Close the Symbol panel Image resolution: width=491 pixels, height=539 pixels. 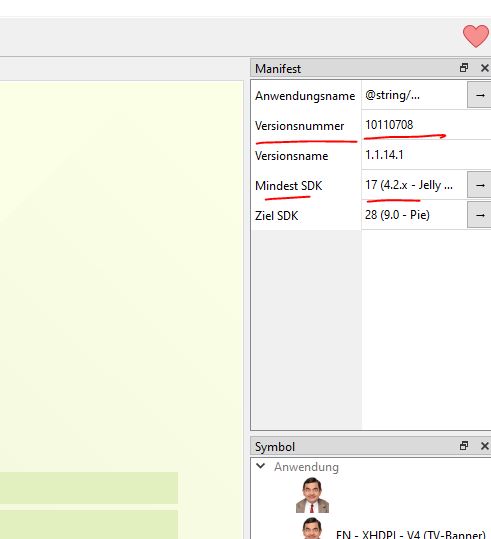tap(484, 446)
